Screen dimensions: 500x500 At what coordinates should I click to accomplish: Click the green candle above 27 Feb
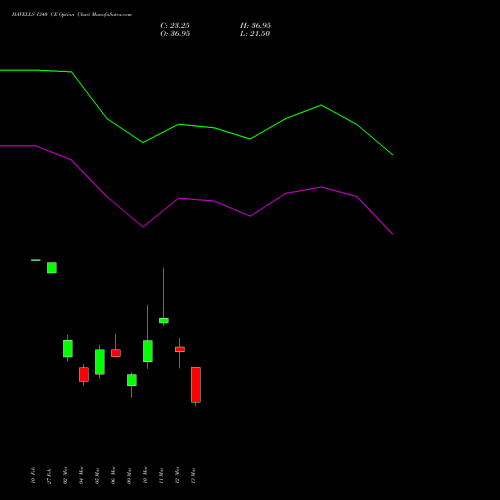52,268
